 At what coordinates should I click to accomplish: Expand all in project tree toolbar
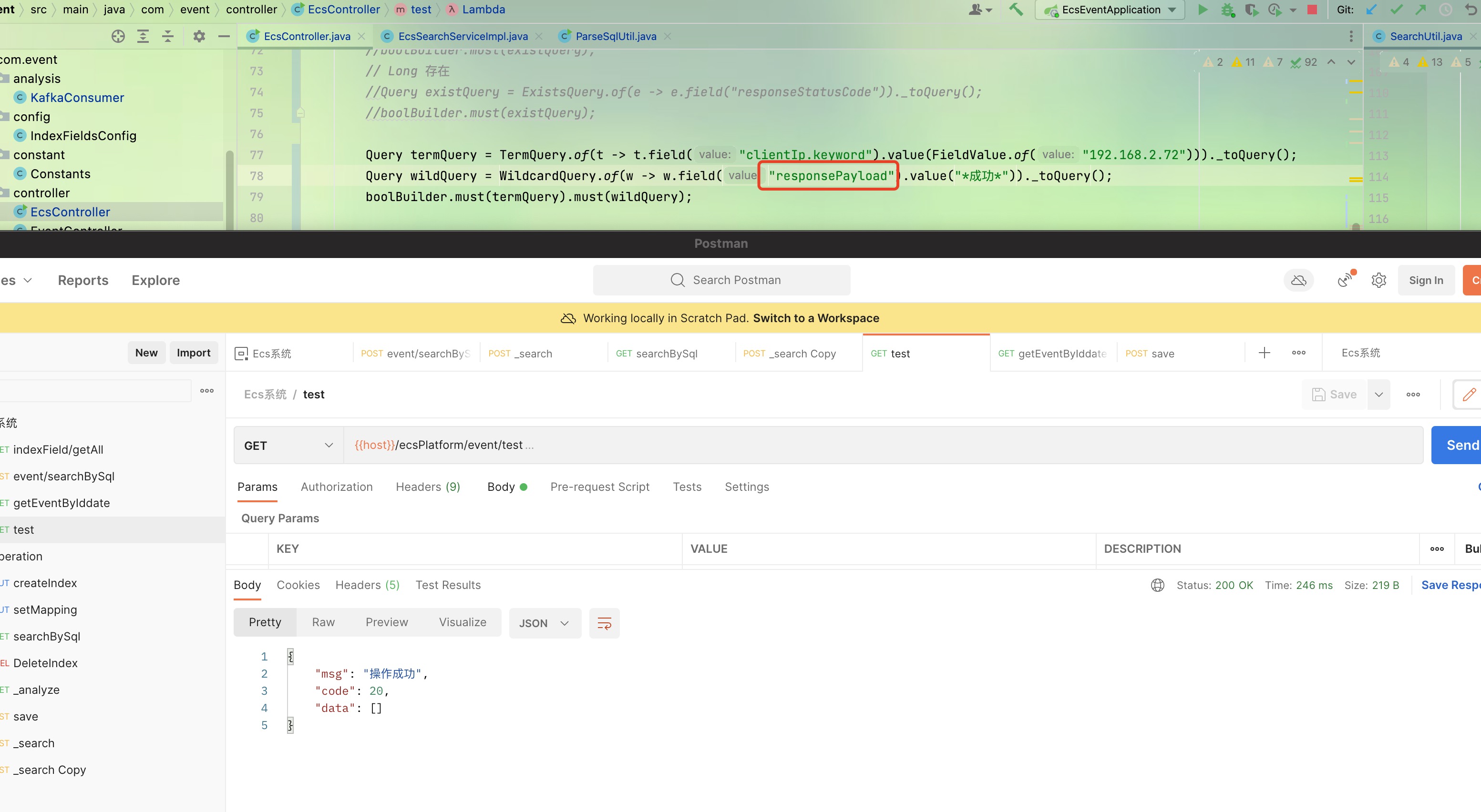tap(143, 36)
